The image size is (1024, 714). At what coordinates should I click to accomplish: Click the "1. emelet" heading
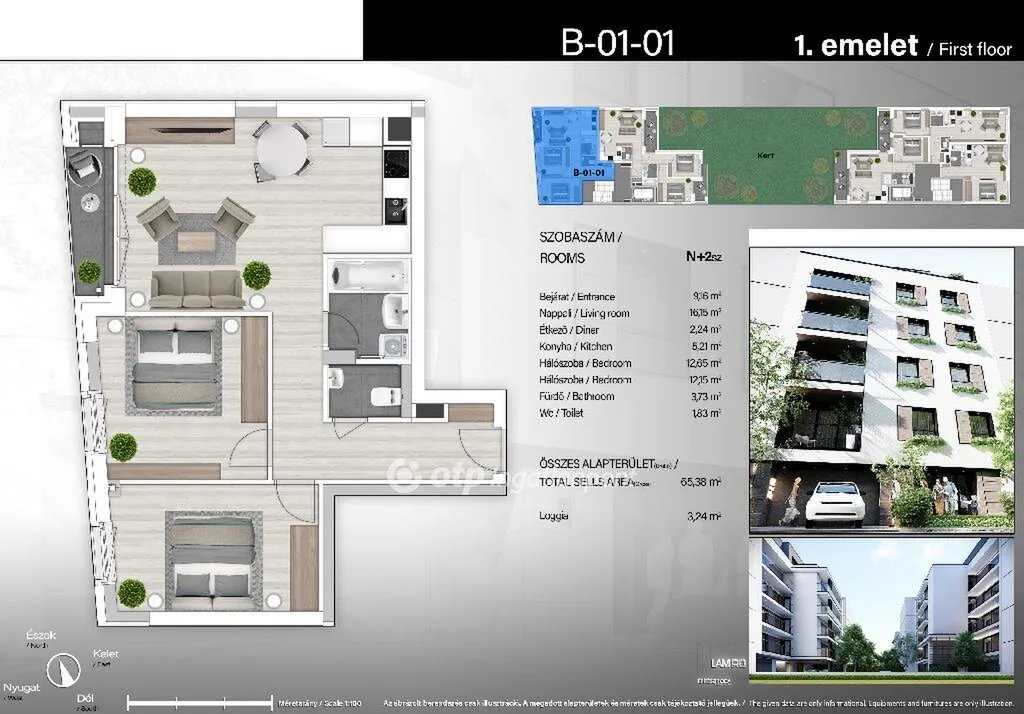[x=856, y=44]
